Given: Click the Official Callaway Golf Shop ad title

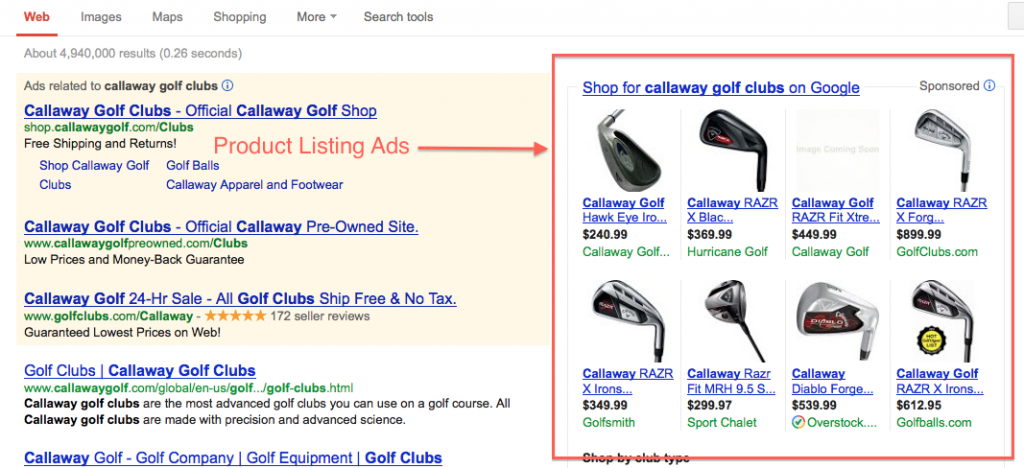Looking at the screenshot, I should pyautogui.click(x=200, y=110).
